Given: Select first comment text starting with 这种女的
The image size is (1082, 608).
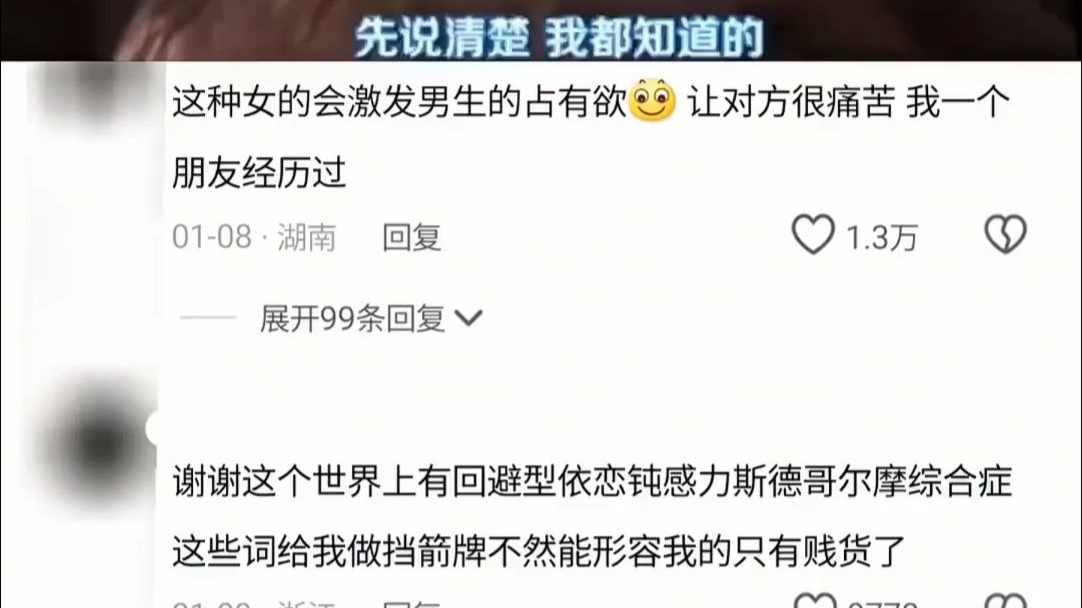Looking at the screenshot, I should pyautogui.click(x=591, y=137).
